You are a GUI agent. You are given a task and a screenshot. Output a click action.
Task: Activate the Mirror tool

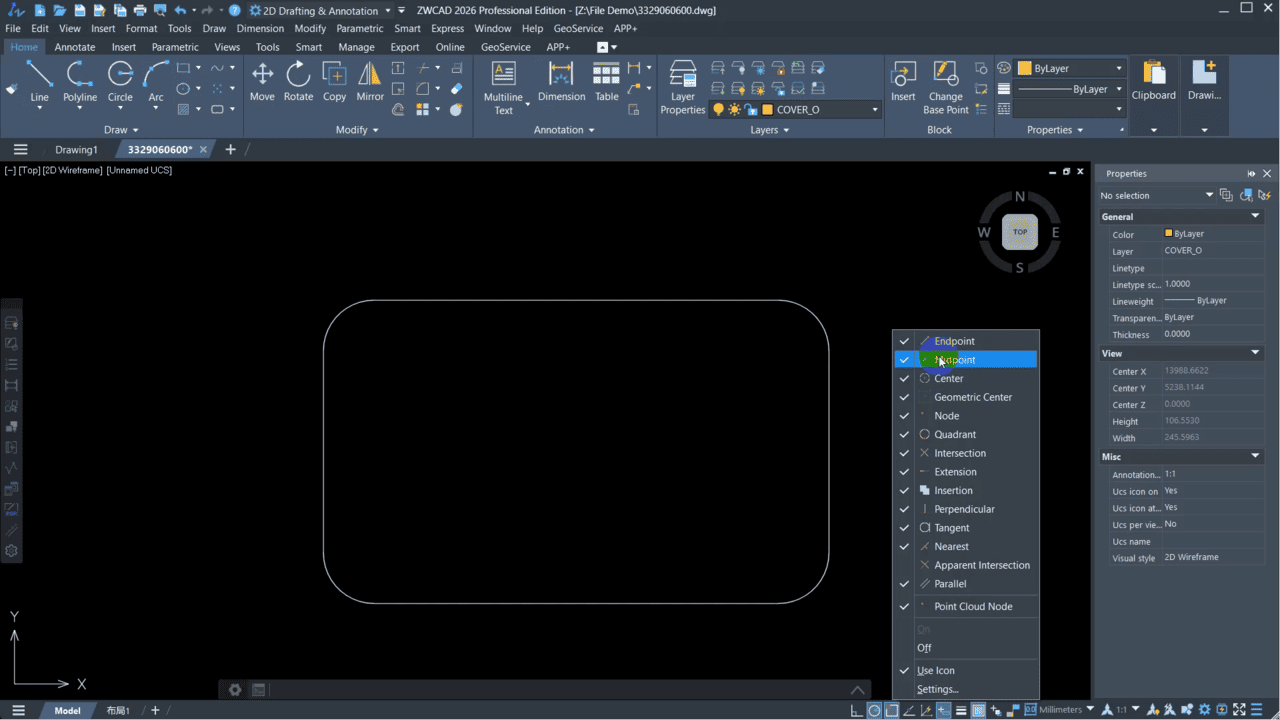click(370, 82)
